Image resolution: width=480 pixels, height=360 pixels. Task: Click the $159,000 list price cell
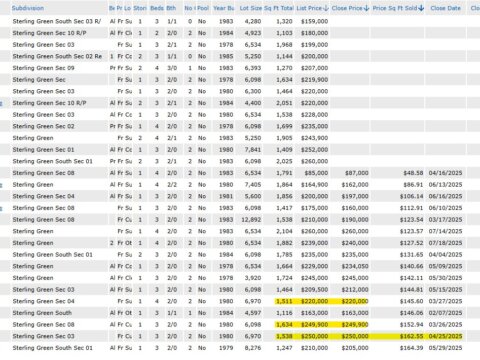point(314,21)
